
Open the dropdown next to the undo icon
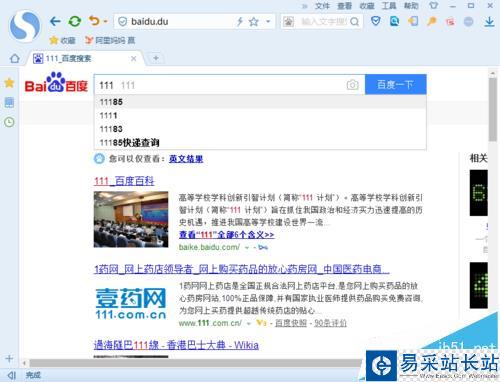[x=105, y=22]
